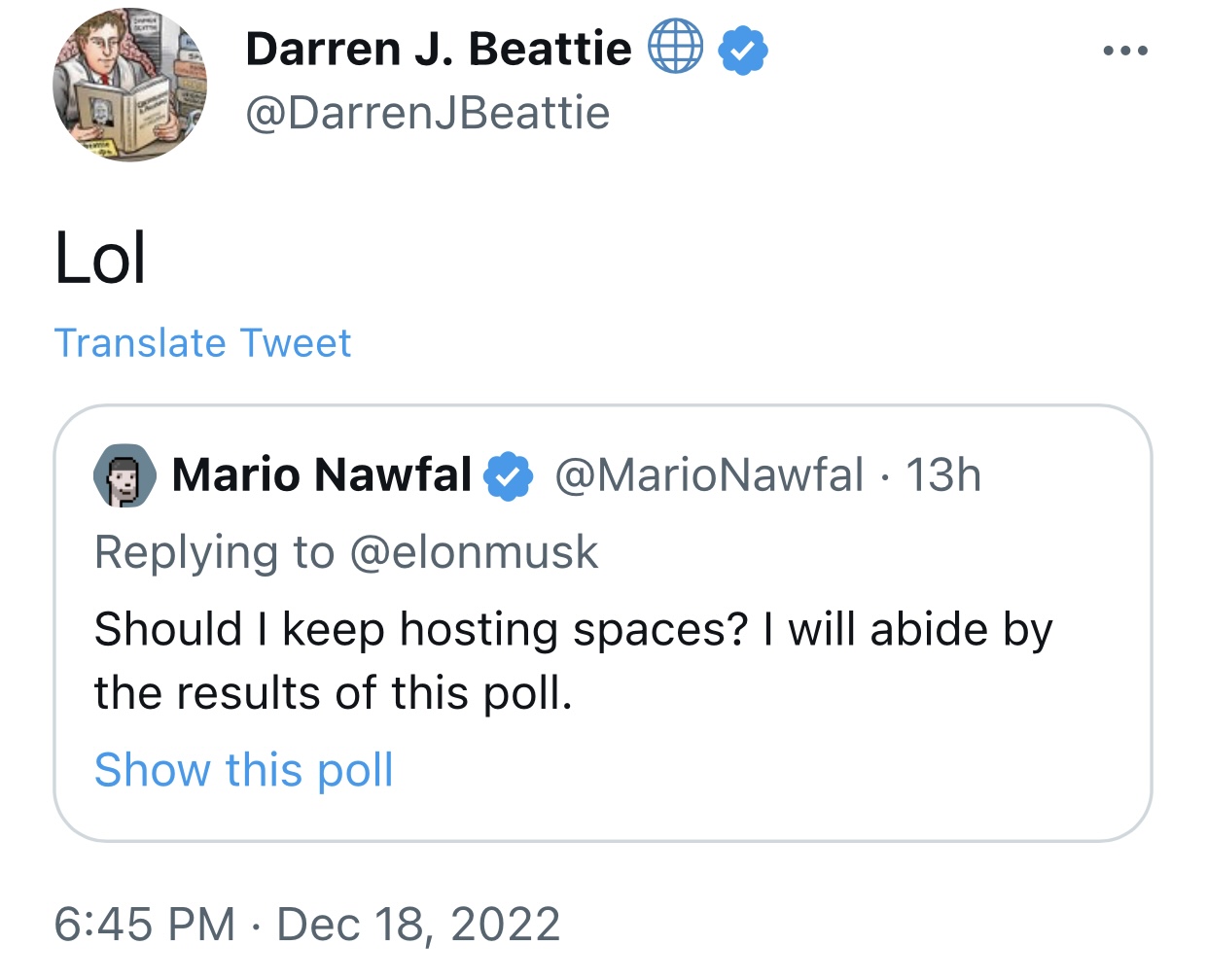This screenshot has height=980, width=1207.
Task: Click Translate Tweet link
Action: coord(202,343)
